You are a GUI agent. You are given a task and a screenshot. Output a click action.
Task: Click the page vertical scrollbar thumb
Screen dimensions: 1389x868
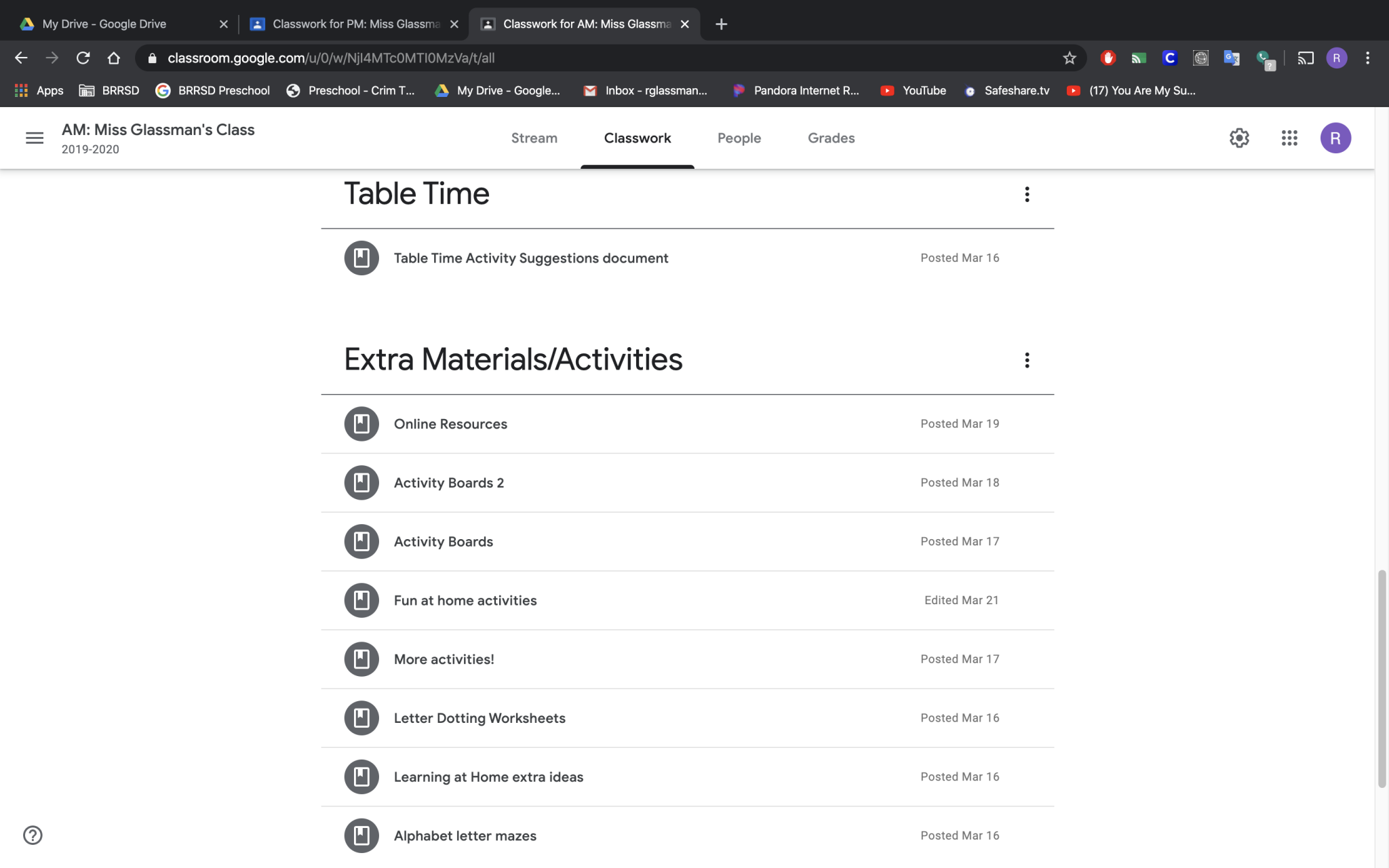click(x=1382, y=678)
